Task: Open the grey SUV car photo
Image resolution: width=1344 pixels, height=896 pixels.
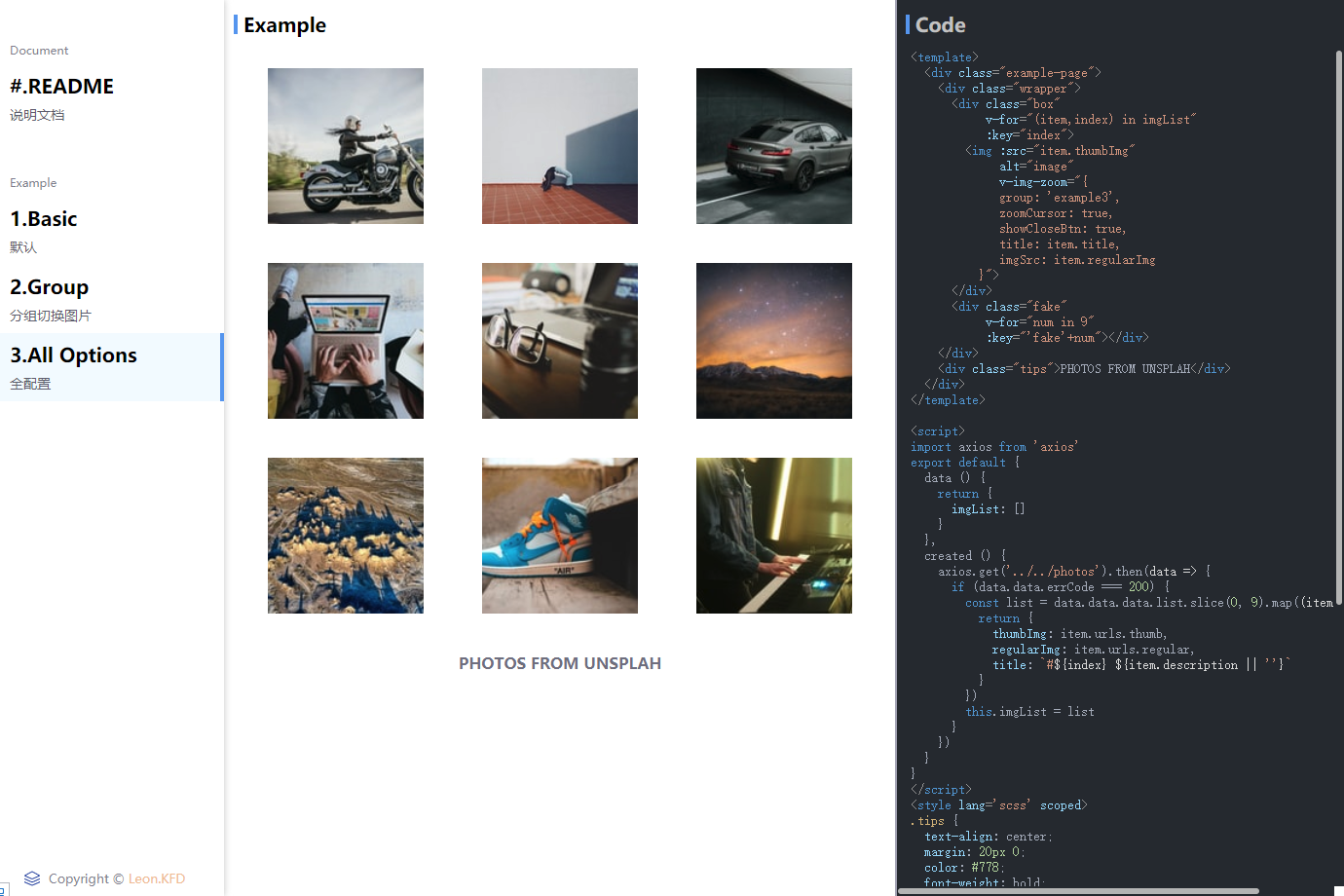Action: [x=774, y=146]
